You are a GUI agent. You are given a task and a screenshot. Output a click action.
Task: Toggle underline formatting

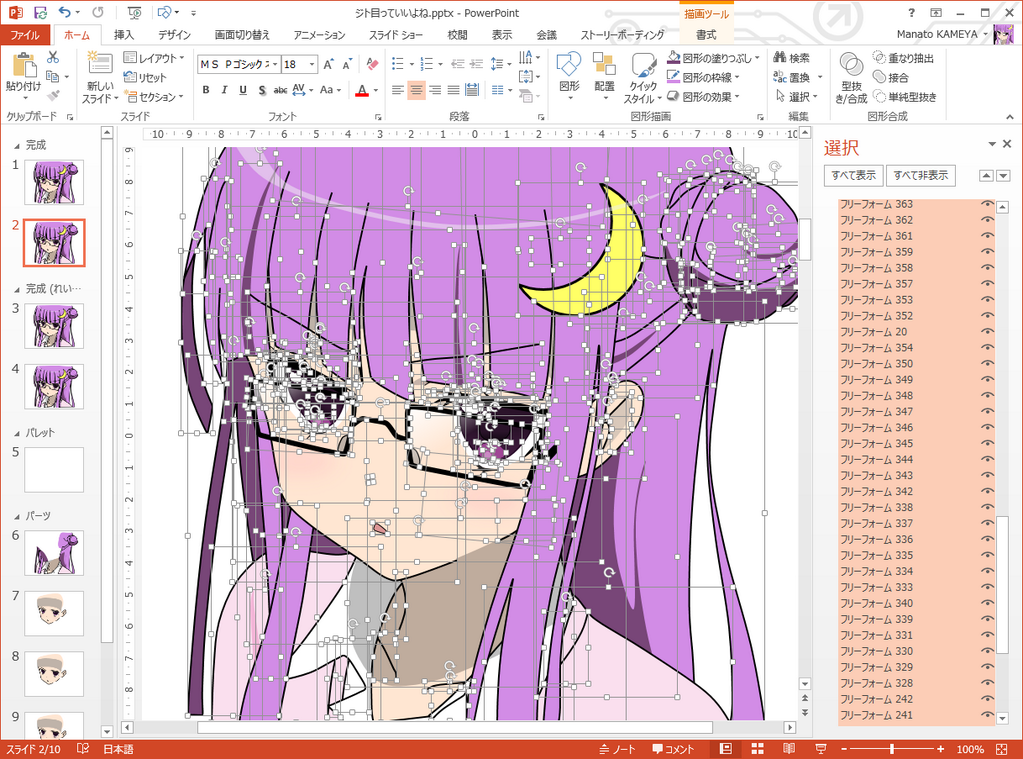(x=243, y=90)
